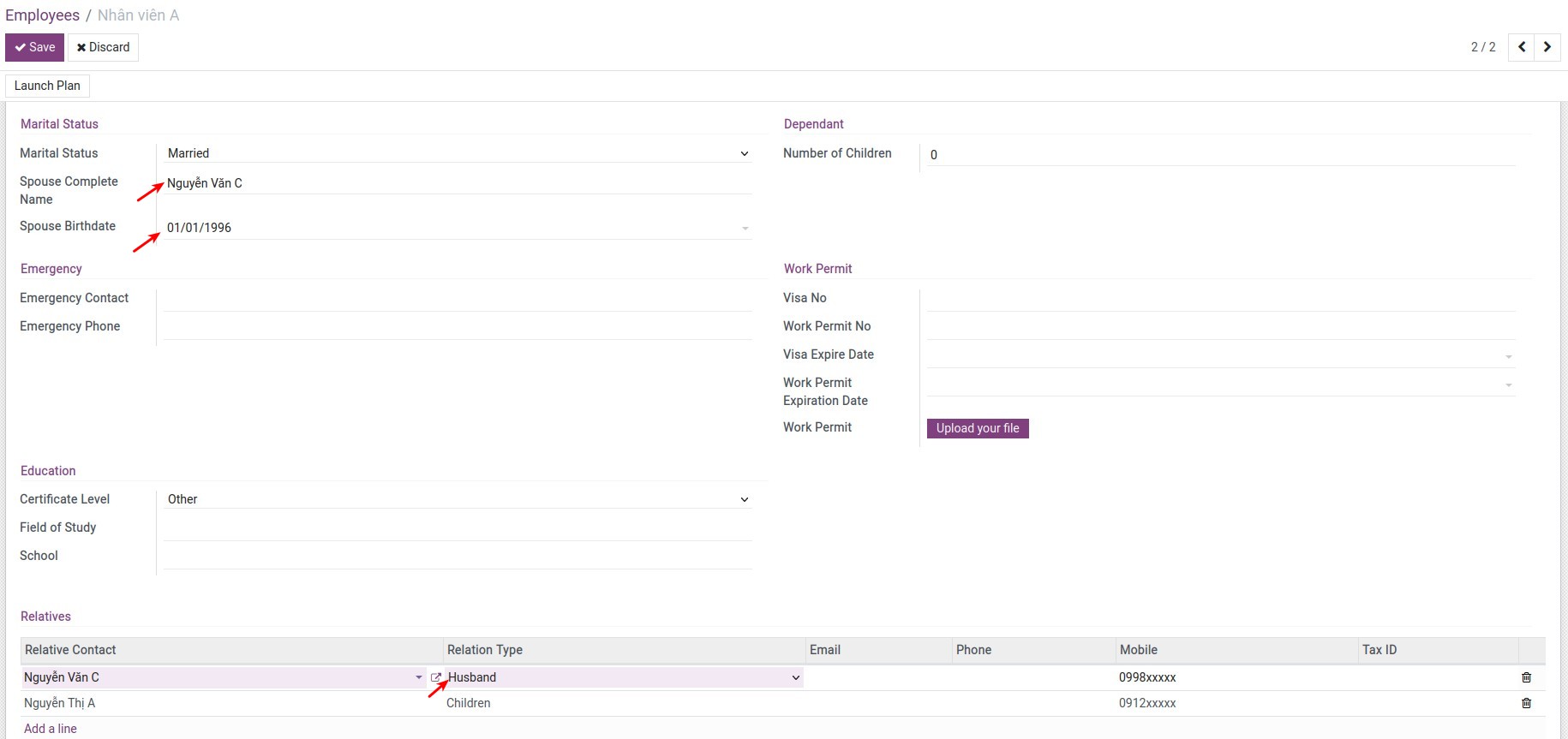
Task: Click the Emergency Contact field
Action: (458, 299)
